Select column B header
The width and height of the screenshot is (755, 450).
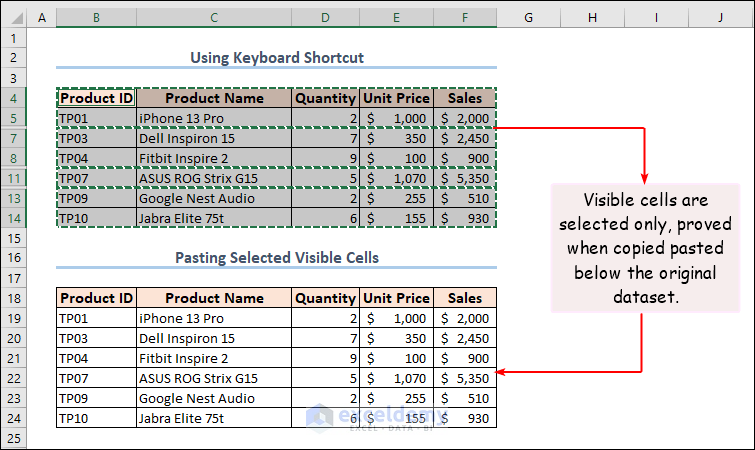click(x=96, y=18)
